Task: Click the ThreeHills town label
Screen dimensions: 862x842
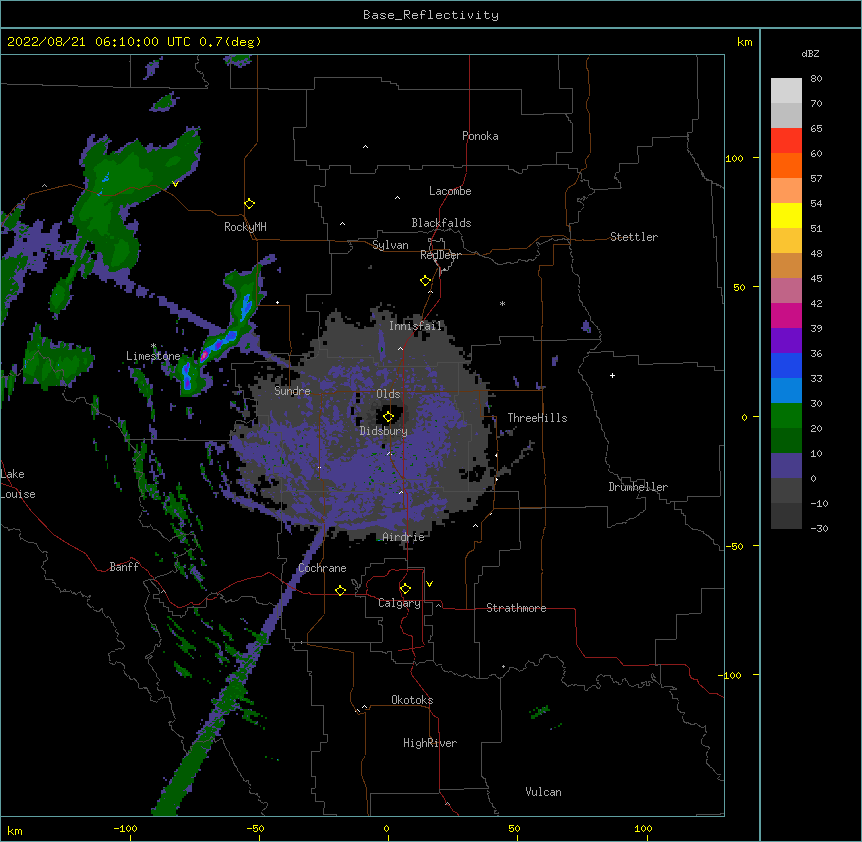Action: (537, 418)
